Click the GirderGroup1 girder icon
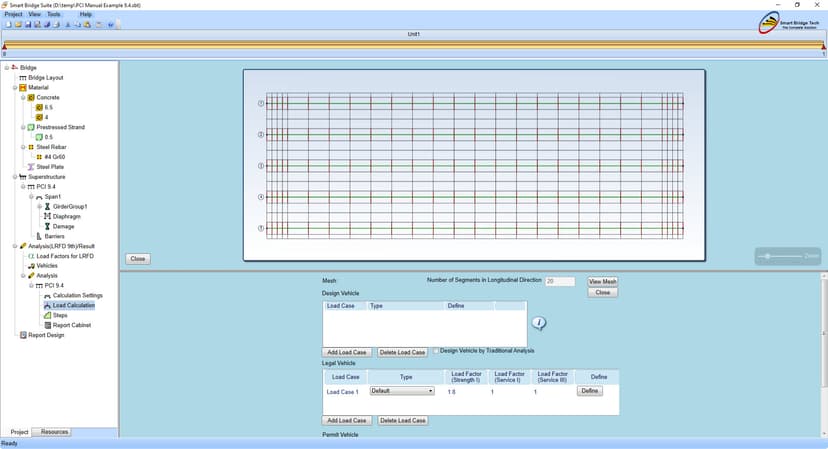The width and height of the screenshot is (828, 449). [x=48, y=207]
